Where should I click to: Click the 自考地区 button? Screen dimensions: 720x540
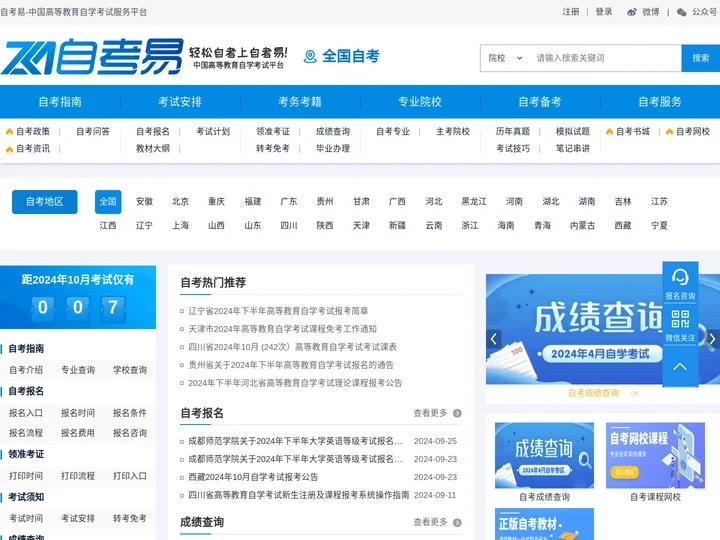[45, 202]
